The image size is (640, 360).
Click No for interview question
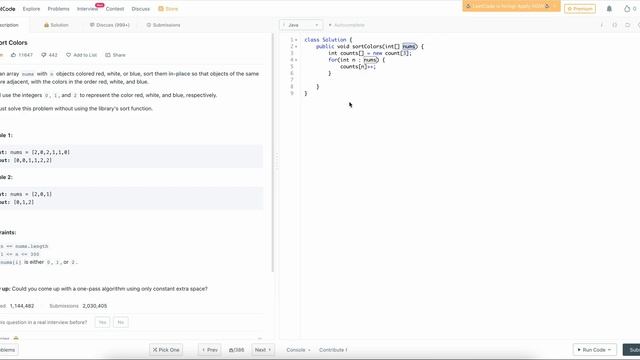point(121,322)
